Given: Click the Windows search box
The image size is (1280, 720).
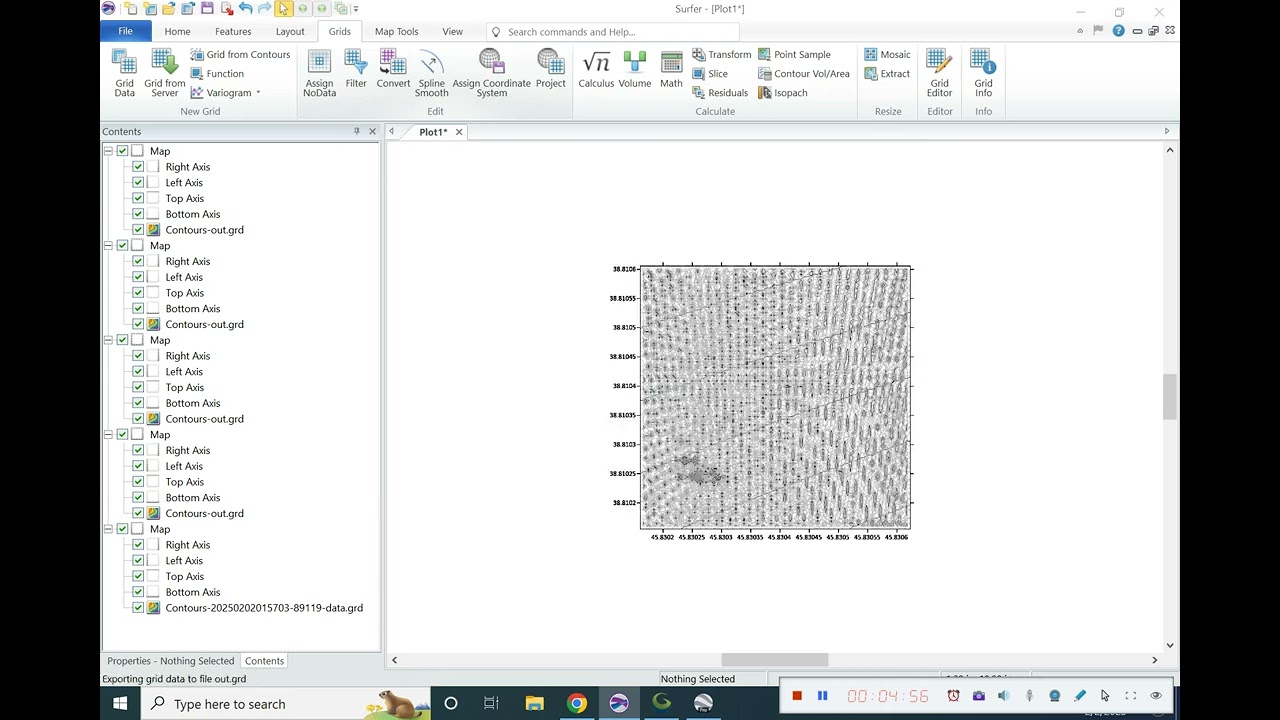Looking at the screenshot, I should click(x=284, y=704).
